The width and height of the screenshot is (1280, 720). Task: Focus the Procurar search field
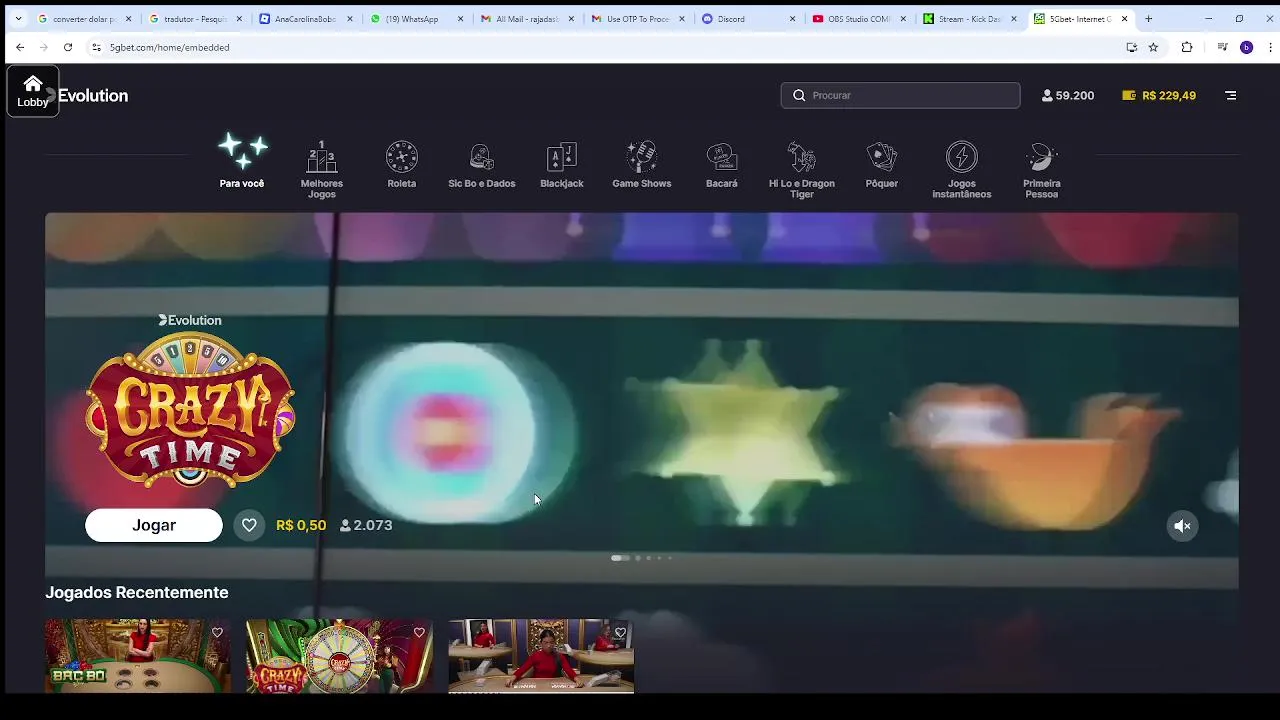point(900,95)
